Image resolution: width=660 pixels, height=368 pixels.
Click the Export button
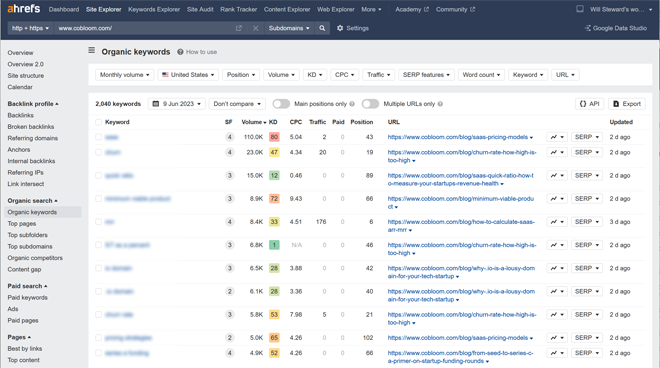click(x=627, y=104)
